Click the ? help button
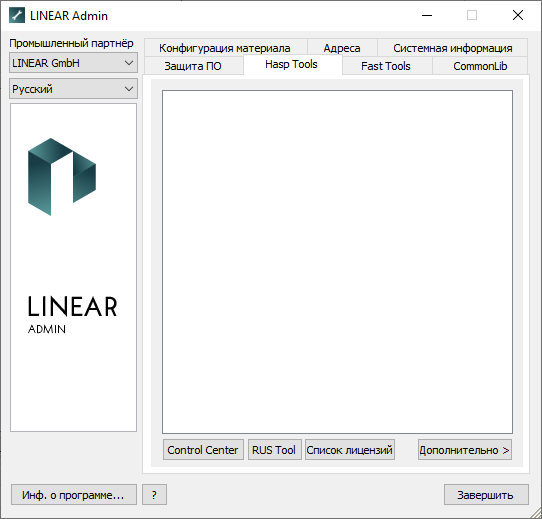Viewport: 542px width, 519px height. click(154, 495)
